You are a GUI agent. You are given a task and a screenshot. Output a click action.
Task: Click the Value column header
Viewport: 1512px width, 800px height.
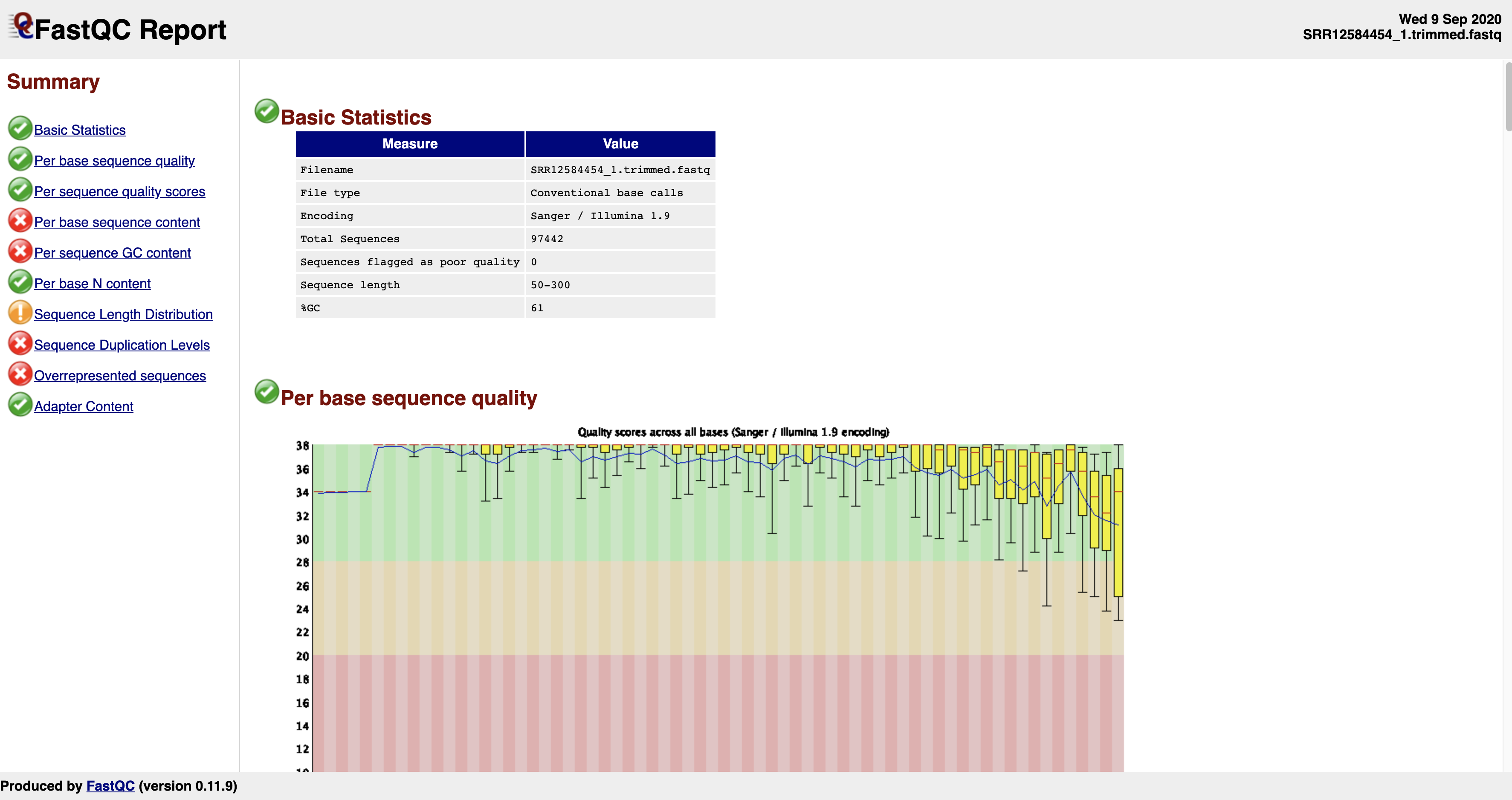click(620, 144)
